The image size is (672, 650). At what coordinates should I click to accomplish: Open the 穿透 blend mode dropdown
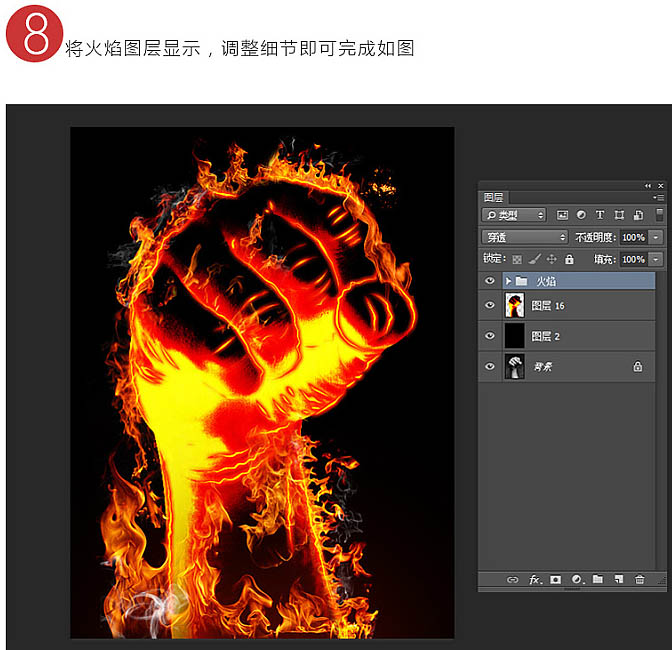pyautogui.click(x=525, y=237)
